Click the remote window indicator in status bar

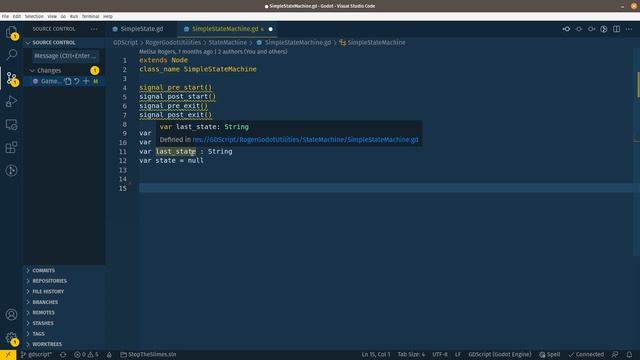click(x=8, y=355)
